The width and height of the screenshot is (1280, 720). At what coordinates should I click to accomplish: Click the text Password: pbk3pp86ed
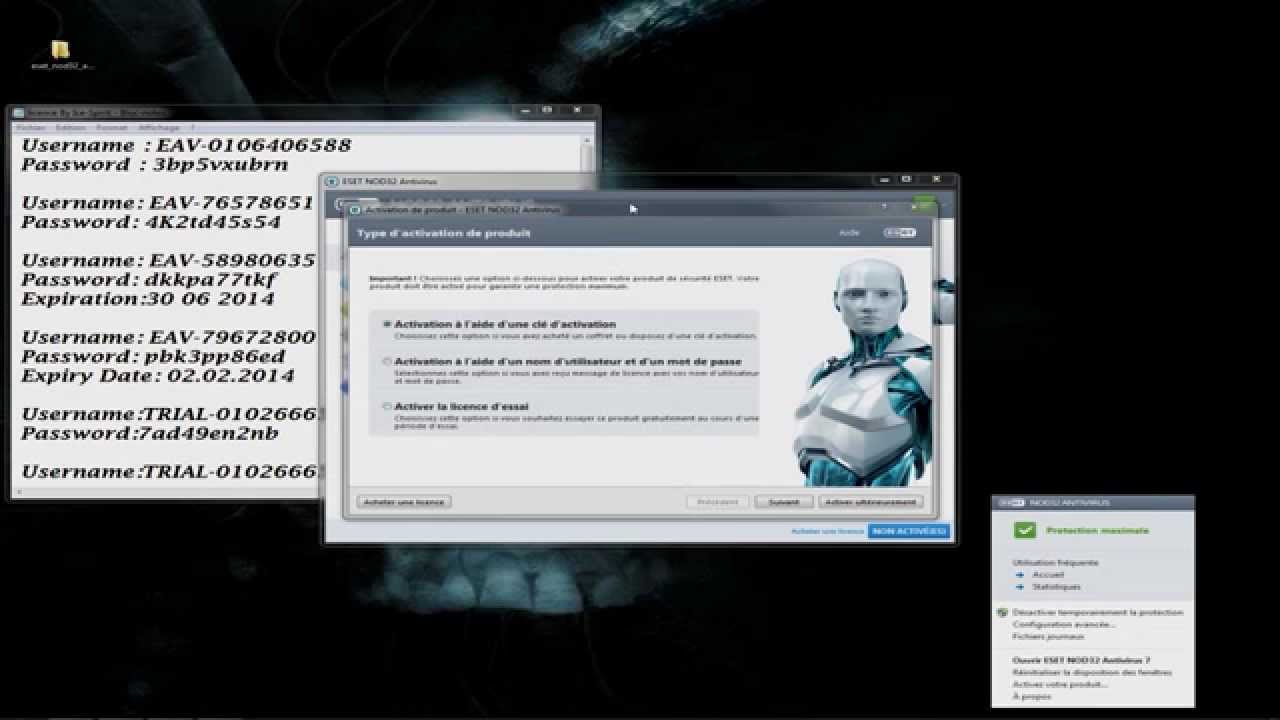click(x=153, y=357)
